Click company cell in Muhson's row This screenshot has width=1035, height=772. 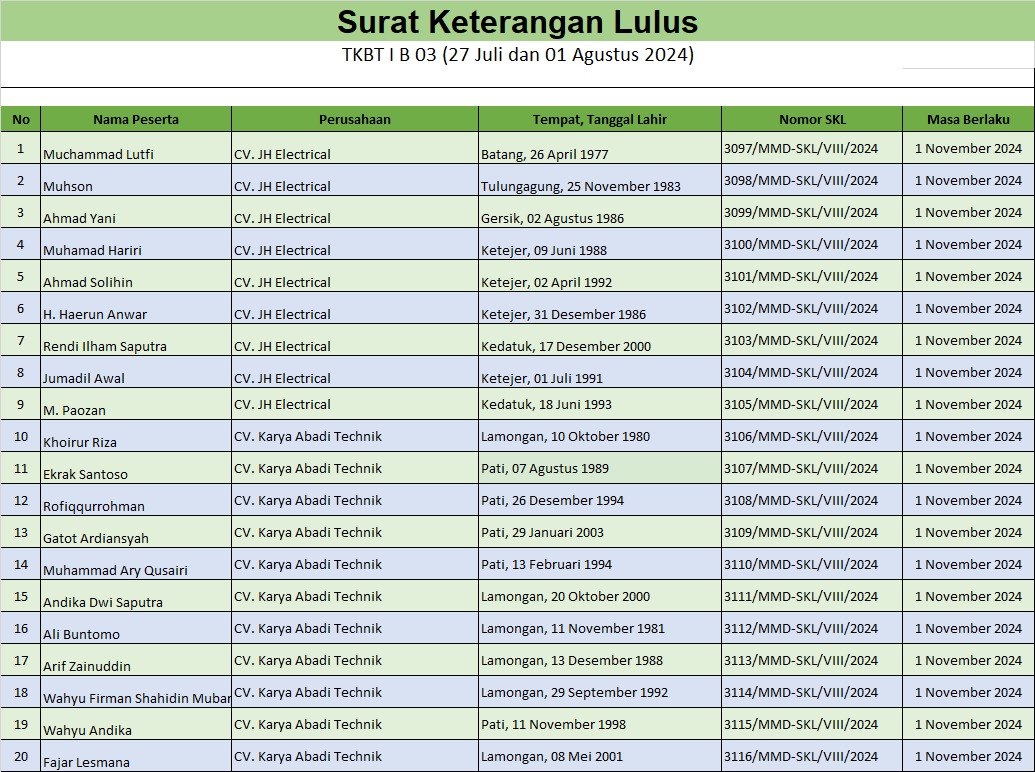[x=354, y=180]
